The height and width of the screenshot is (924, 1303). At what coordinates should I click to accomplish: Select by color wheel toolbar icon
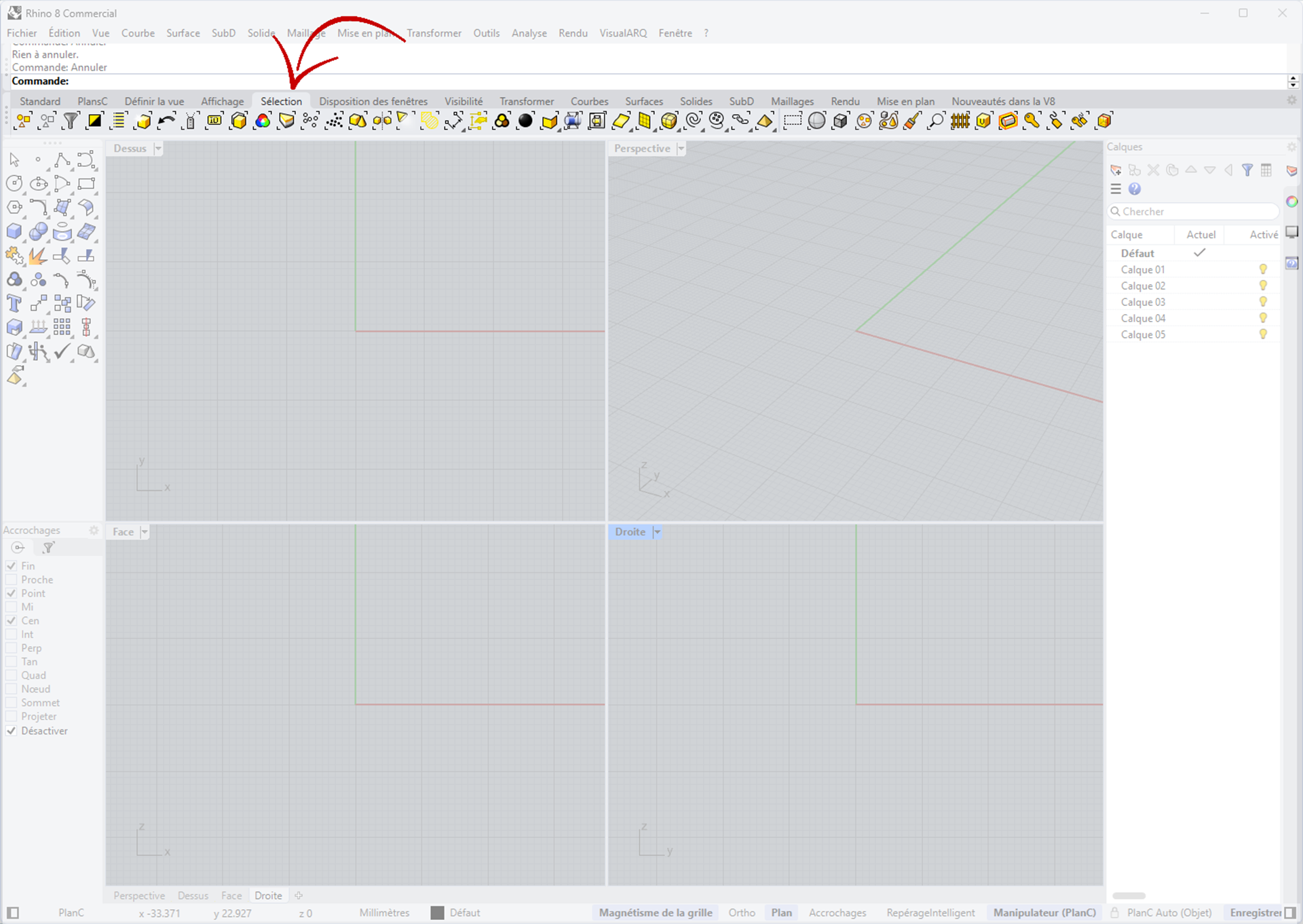tap(263, 121)
